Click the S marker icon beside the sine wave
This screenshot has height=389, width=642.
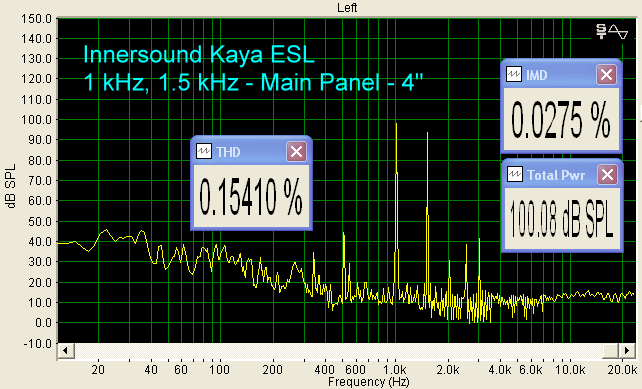click(601, 32)
